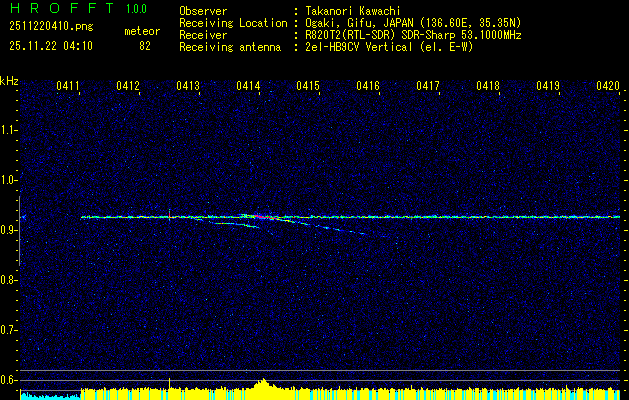Screen dimensions: 629x400
Task: Click the HROFFT title text
Action: [62, 8]
